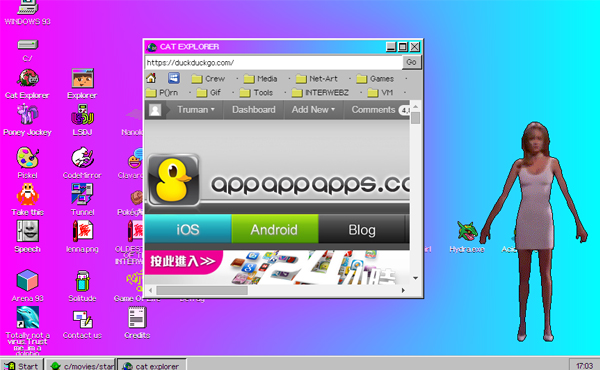Expand the Truman dropdown menu
Screen dimensions: 600x370
(x=196, y=110)
